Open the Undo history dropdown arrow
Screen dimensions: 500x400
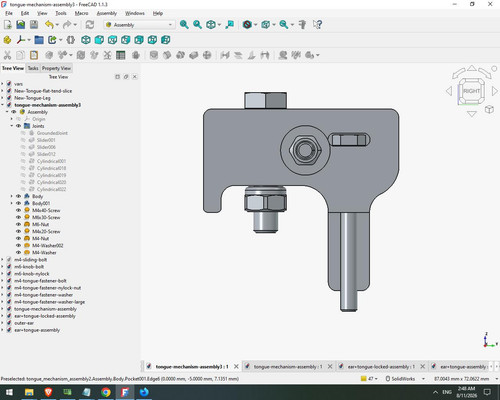[x=57, y=25]
